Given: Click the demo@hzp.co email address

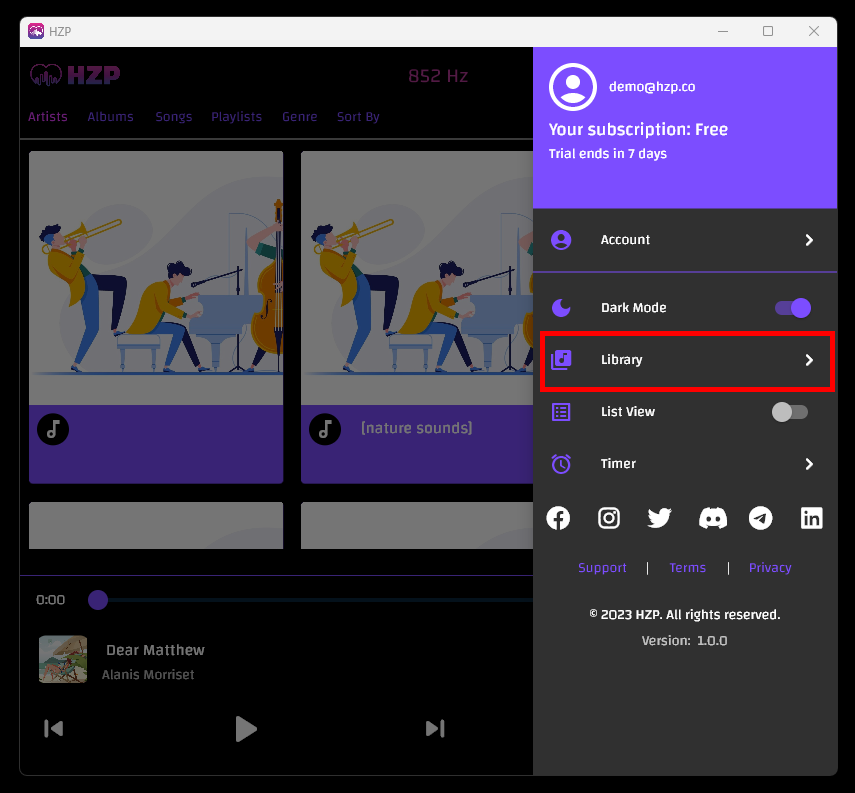Looking at the screenshot, I should tap(652, 87).
